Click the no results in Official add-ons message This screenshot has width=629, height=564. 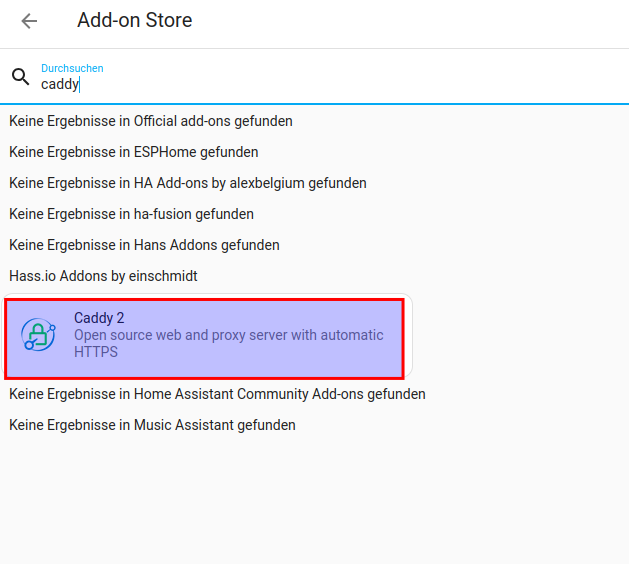(x=150, y=121)
